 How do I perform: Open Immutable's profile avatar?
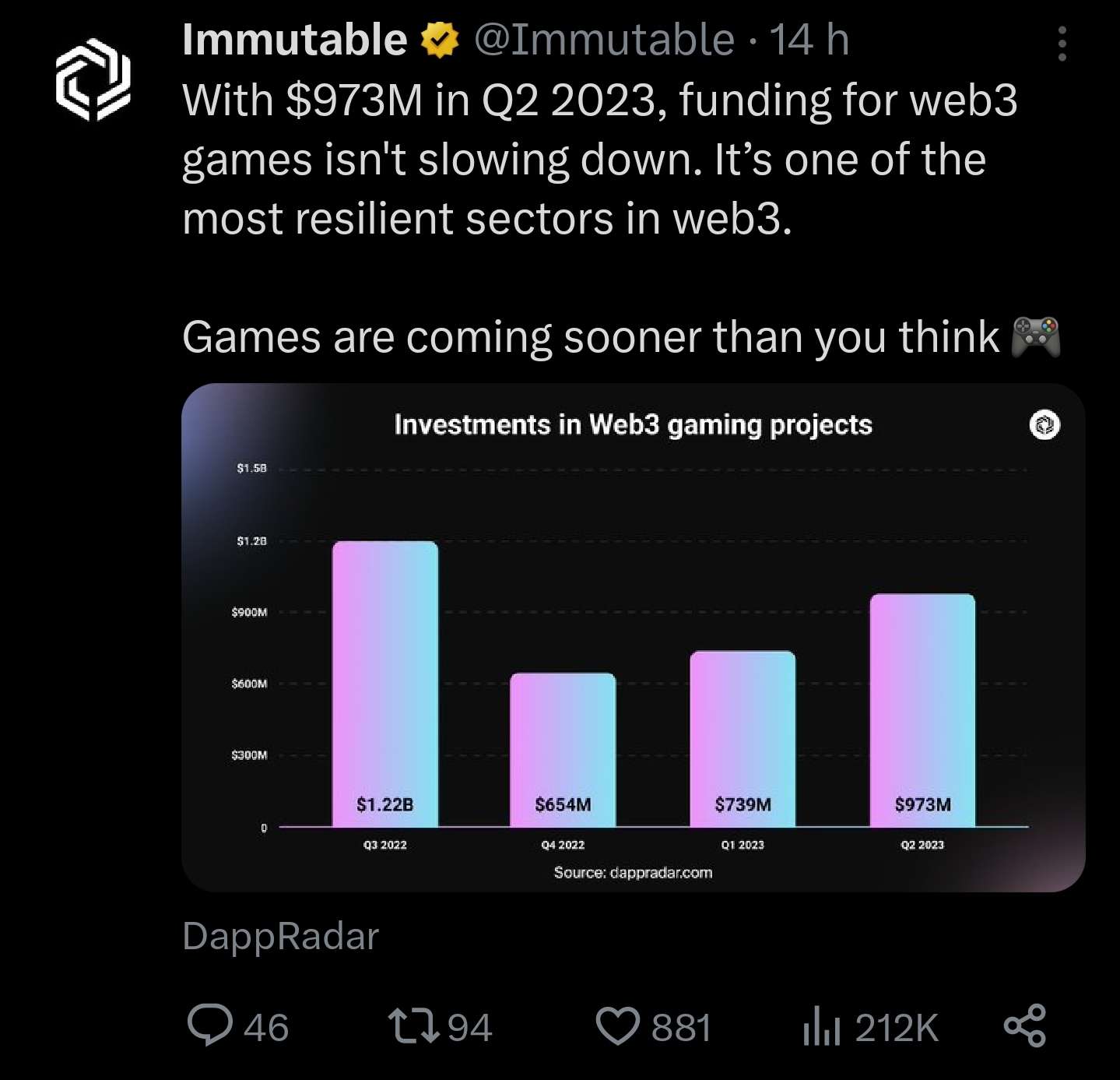coord(93,79)
